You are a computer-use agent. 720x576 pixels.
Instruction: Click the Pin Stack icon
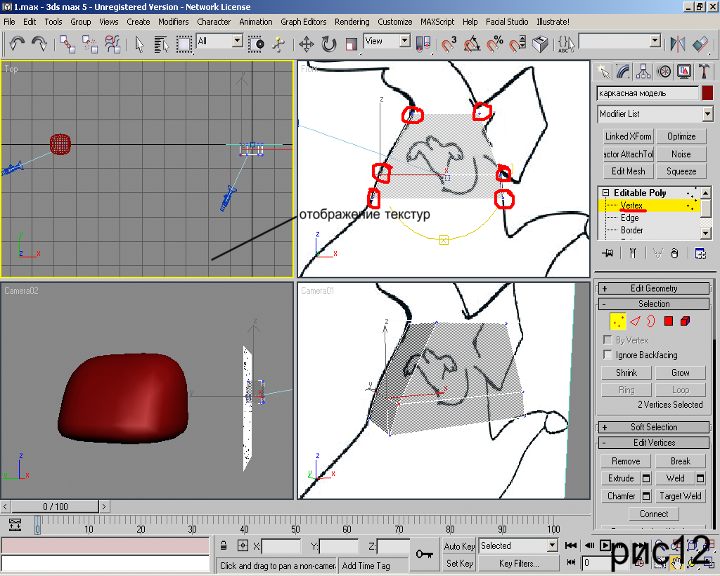(x=605, y=255)
